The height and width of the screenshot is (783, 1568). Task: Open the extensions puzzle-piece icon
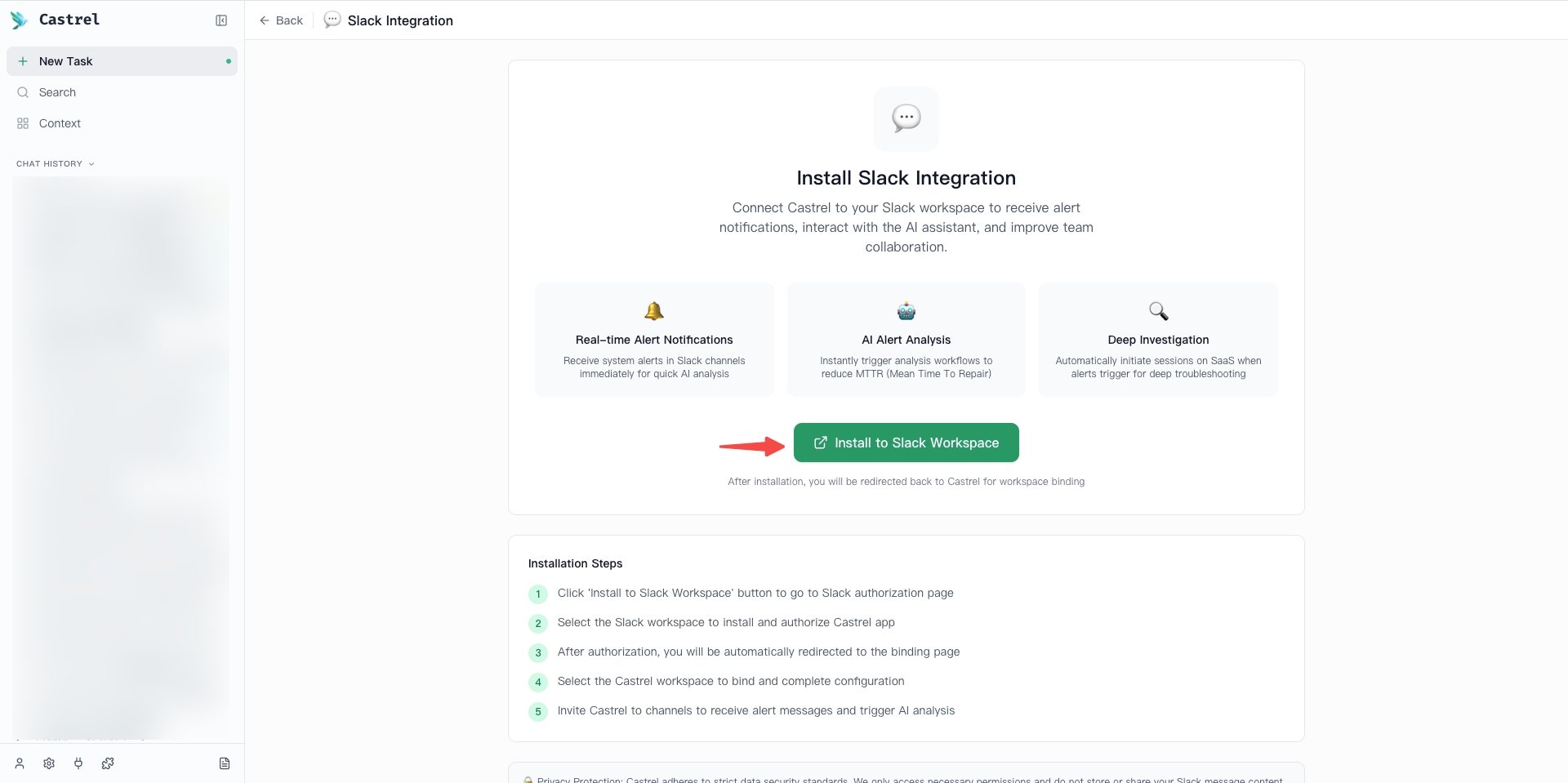coord(107,763)
